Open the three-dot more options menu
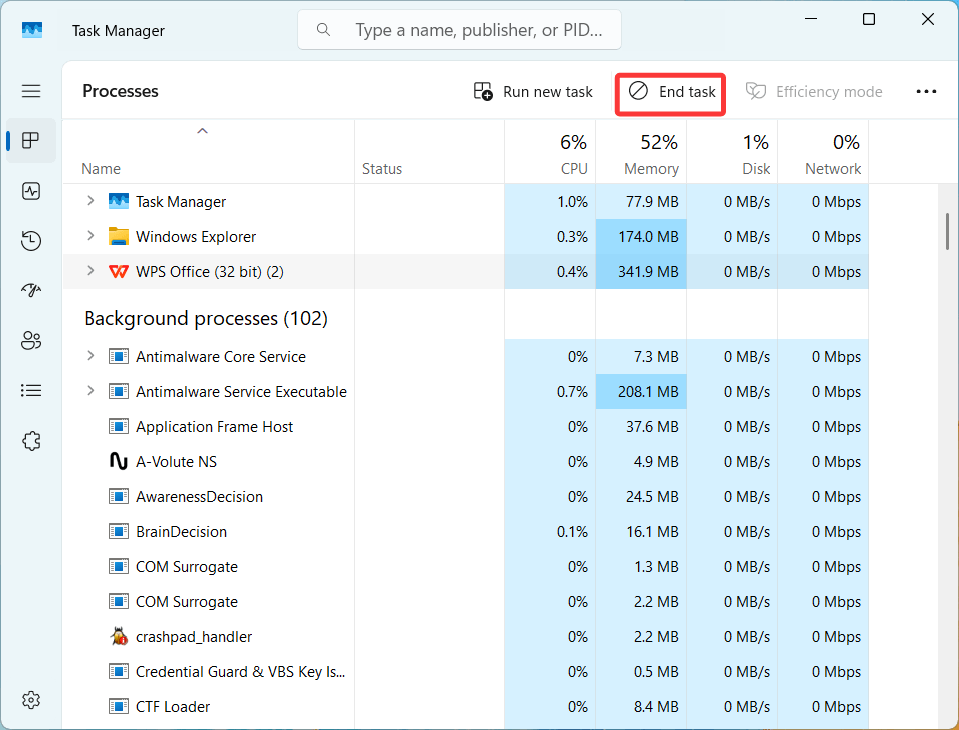This screenshot has height=730, width=959. click(926, 92)
